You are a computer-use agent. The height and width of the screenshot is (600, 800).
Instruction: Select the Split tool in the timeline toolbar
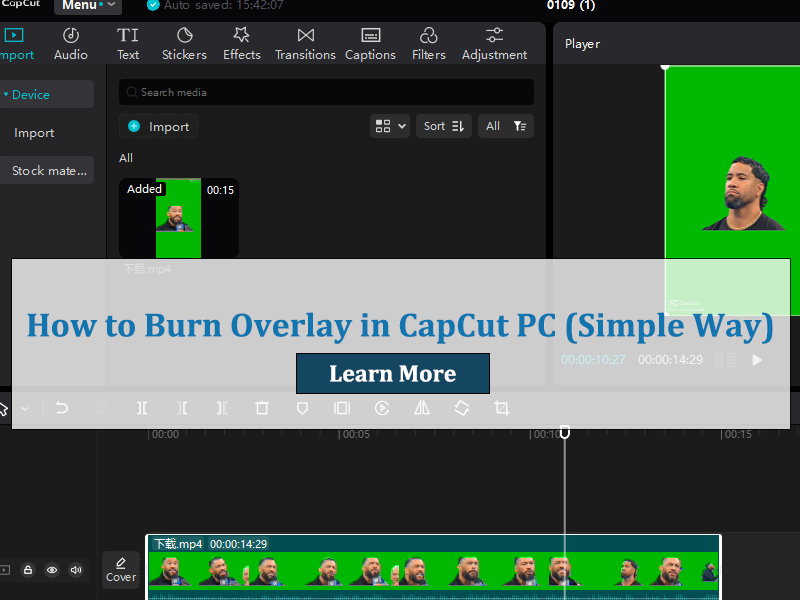click(x=142, y=408)
